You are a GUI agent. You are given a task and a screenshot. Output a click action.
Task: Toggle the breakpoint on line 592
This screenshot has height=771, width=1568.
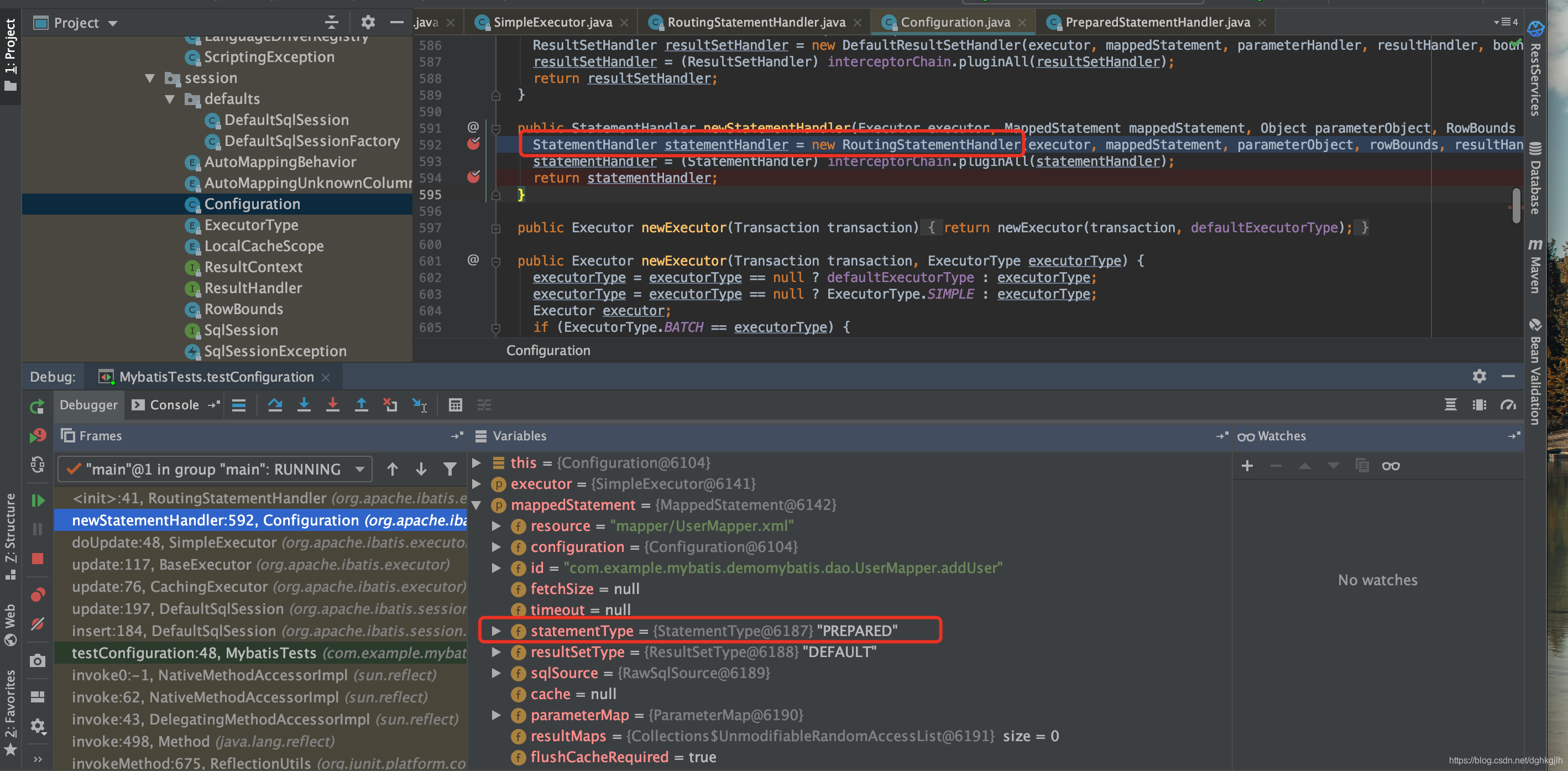click(474, 144)
